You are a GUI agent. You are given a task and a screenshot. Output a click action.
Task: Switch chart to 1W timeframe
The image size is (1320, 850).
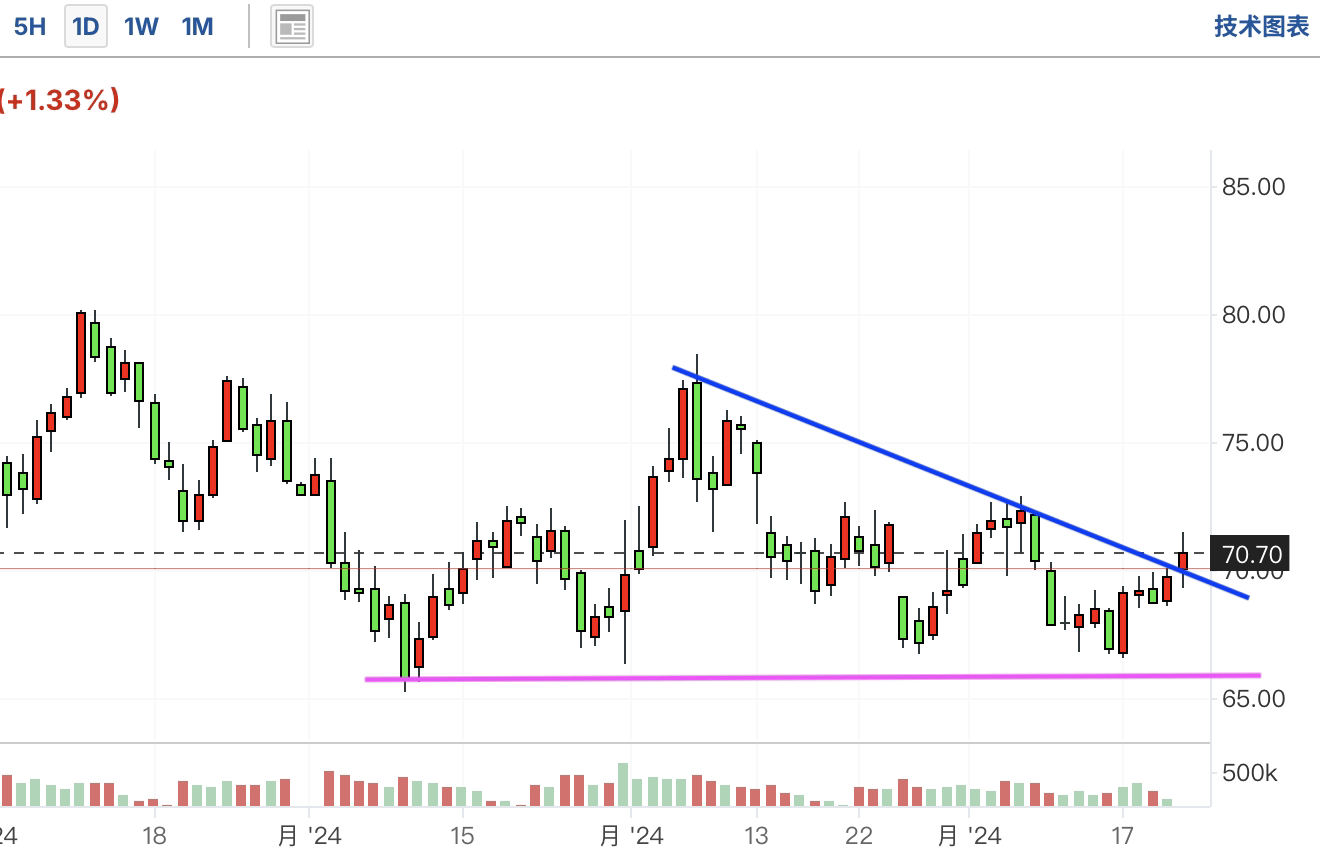pos(141,27)
